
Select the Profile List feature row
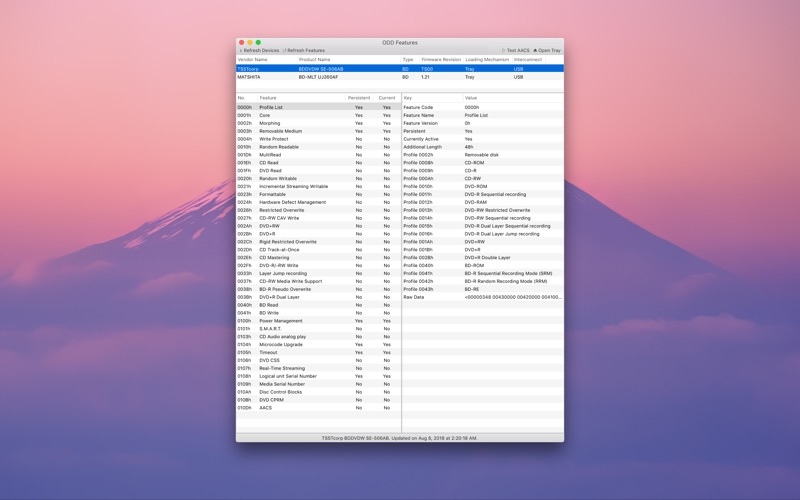point(318,107)
